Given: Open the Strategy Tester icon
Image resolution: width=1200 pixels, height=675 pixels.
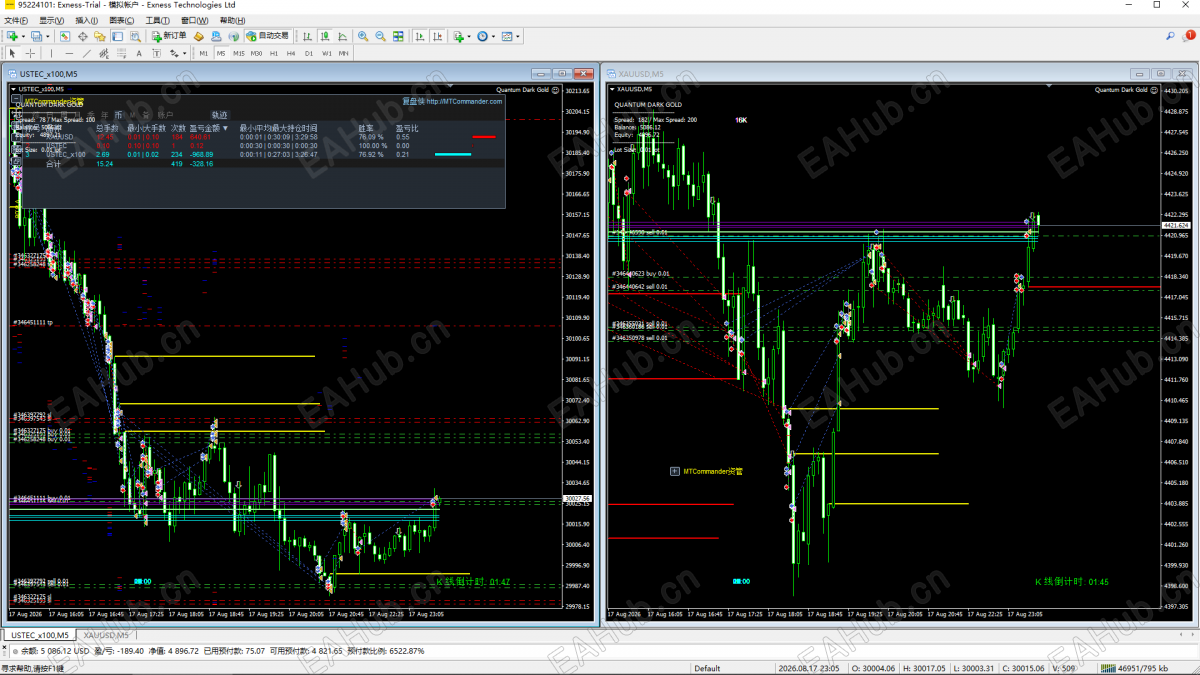Looking at the screenshot, I should (135, 36).
